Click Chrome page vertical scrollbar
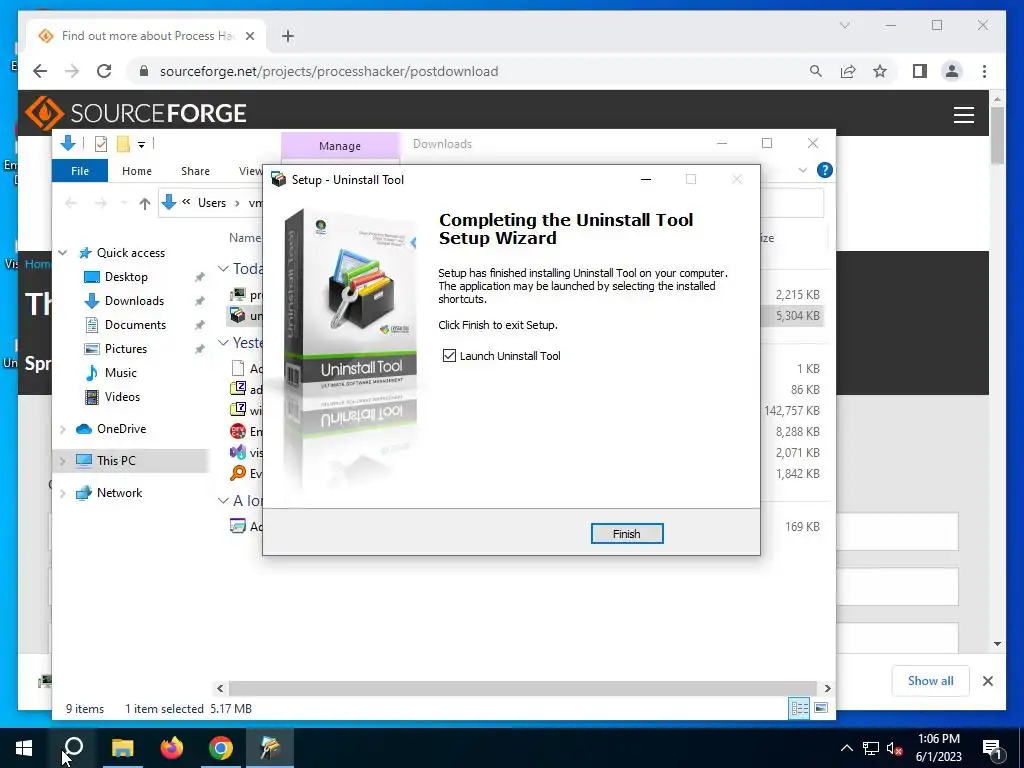This screenshot has width=1024, height=768. 997,136
